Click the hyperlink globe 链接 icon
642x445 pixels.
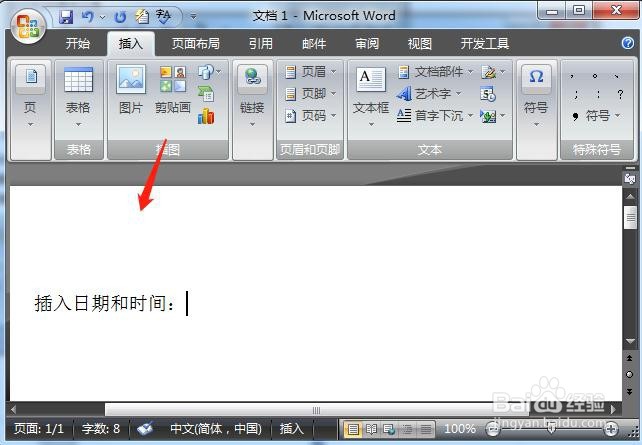click(253, 77)
